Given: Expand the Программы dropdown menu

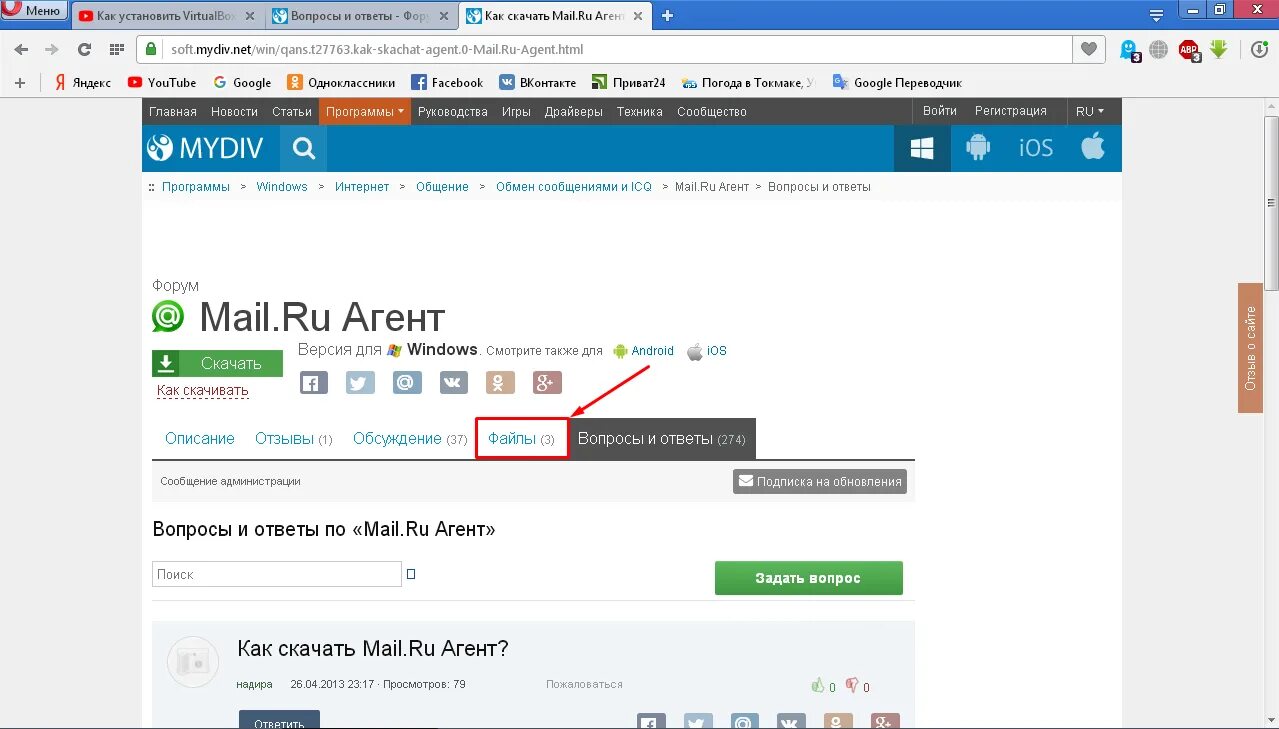Looking at the screenshot, I should (365, 111).
